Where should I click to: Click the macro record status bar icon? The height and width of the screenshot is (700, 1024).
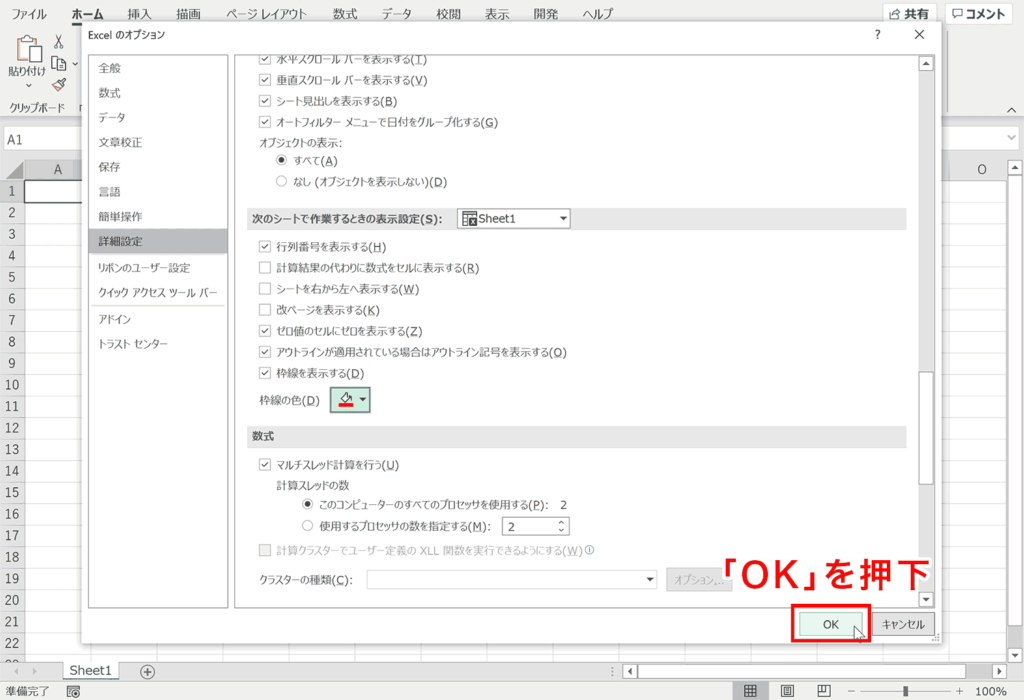[73, 691]
